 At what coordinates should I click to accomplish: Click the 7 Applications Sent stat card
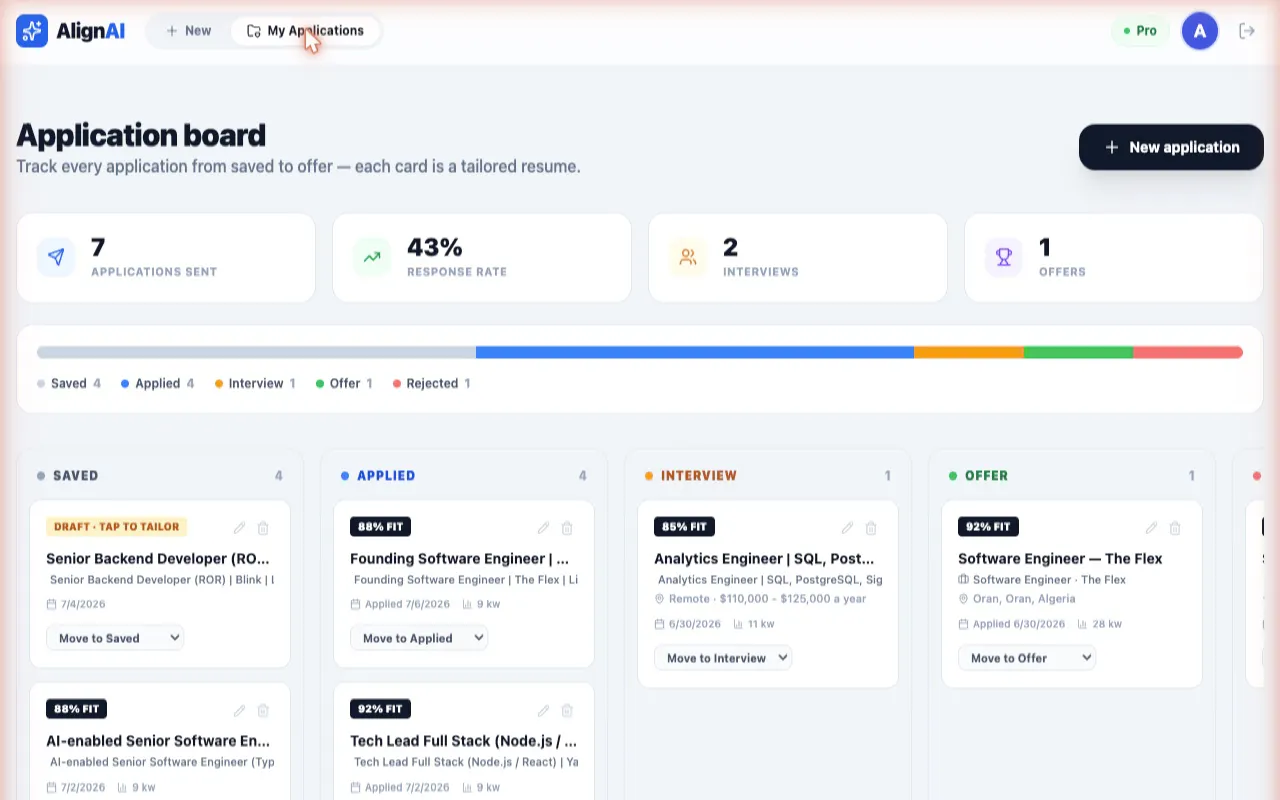click(166, 257)
